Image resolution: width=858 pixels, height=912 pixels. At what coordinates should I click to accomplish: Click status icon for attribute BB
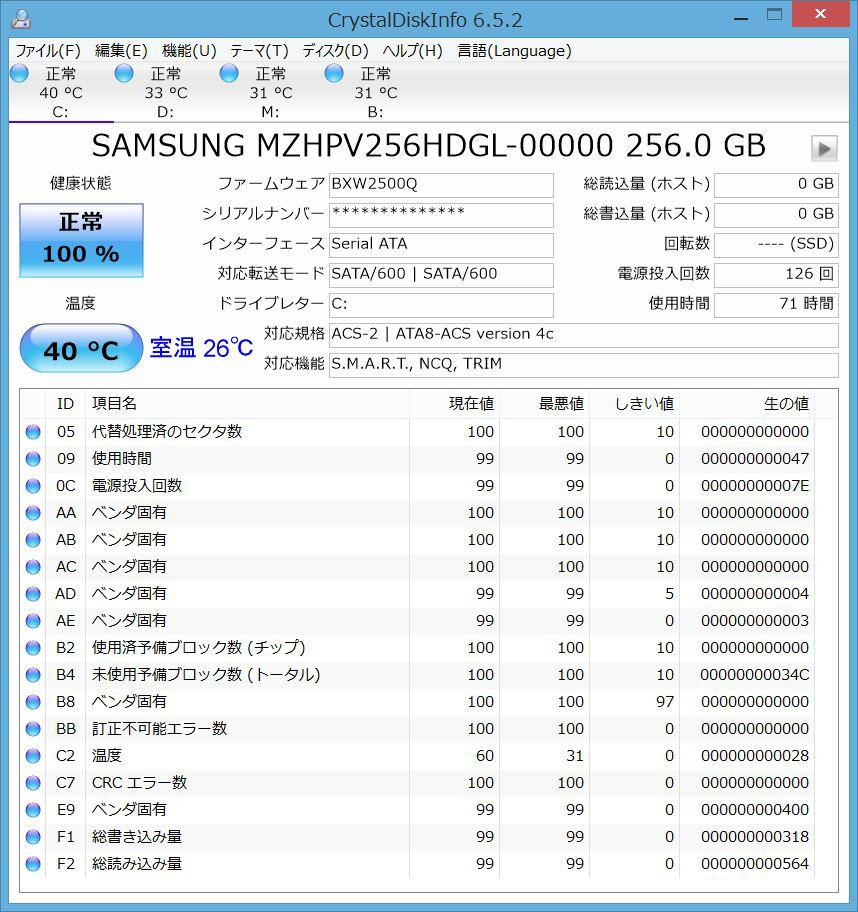[x=33, y=729]
